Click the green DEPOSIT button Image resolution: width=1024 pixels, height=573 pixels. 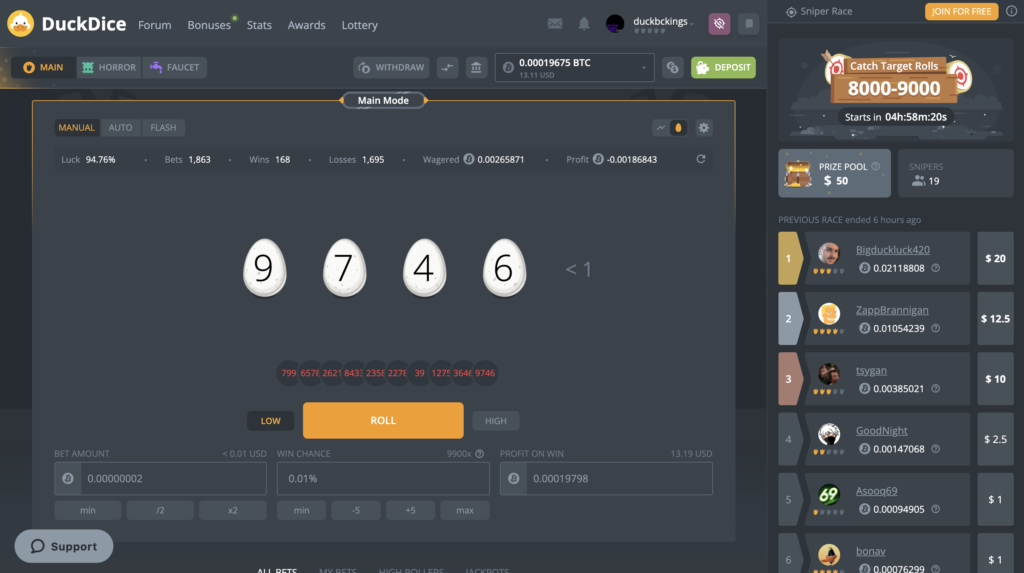coord(724,67)
